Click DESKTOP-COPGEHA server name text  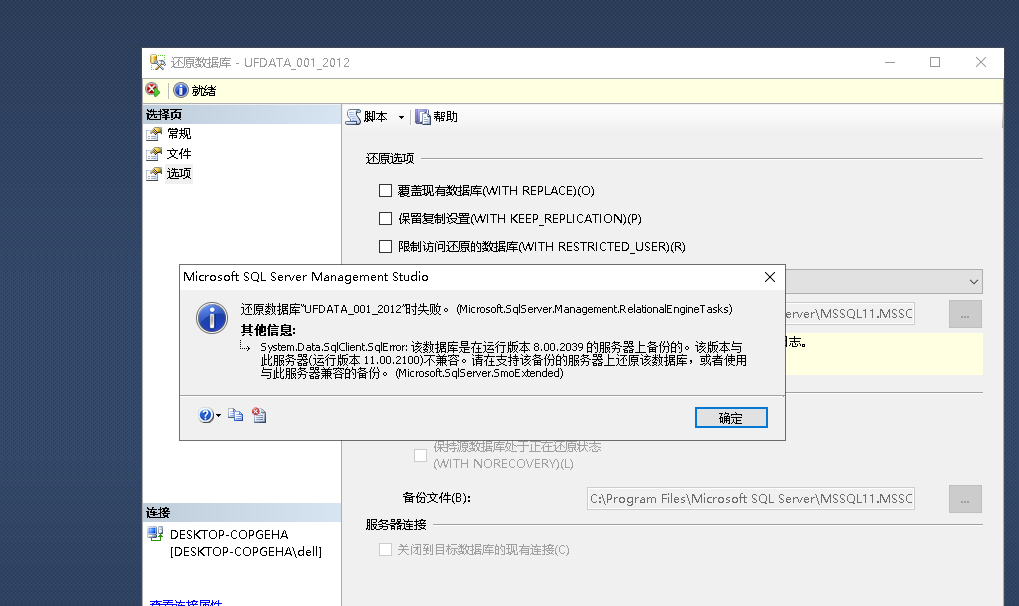[x=229, y=534]
